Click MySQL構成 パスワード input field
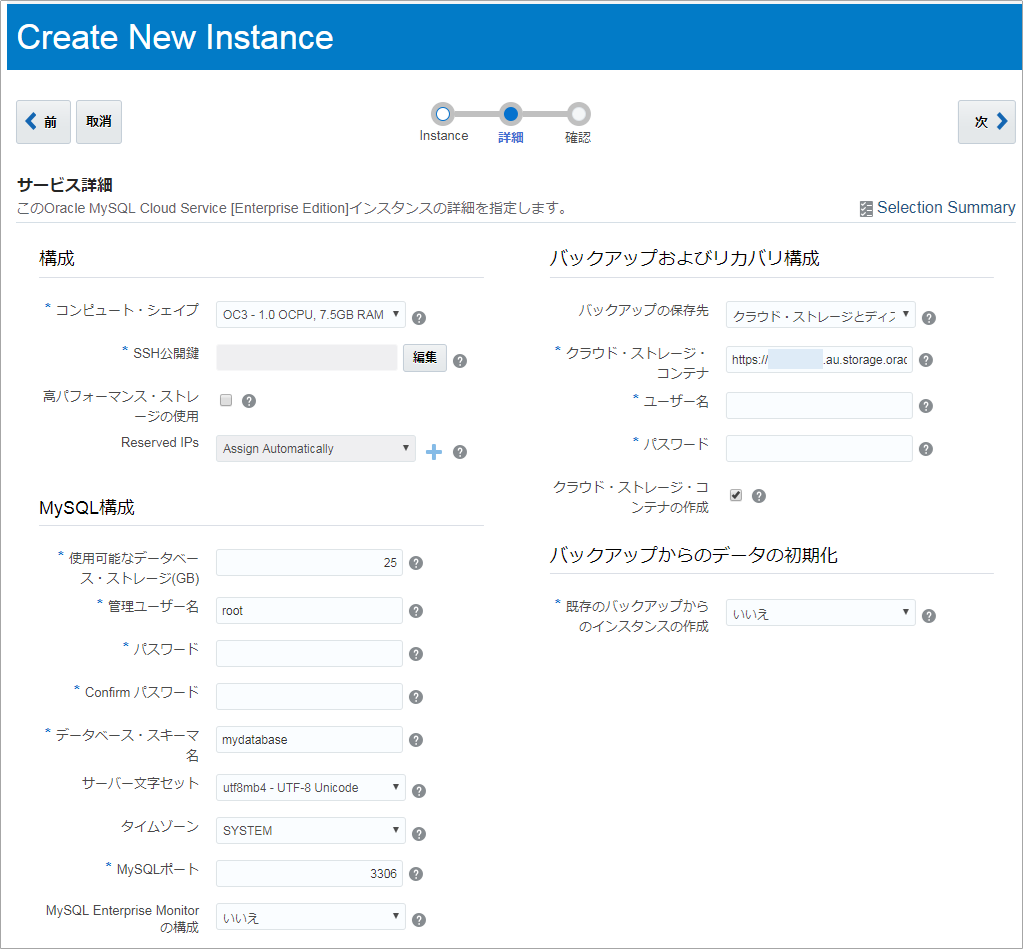Screen dimensions: 1023x949 point(309,654)
